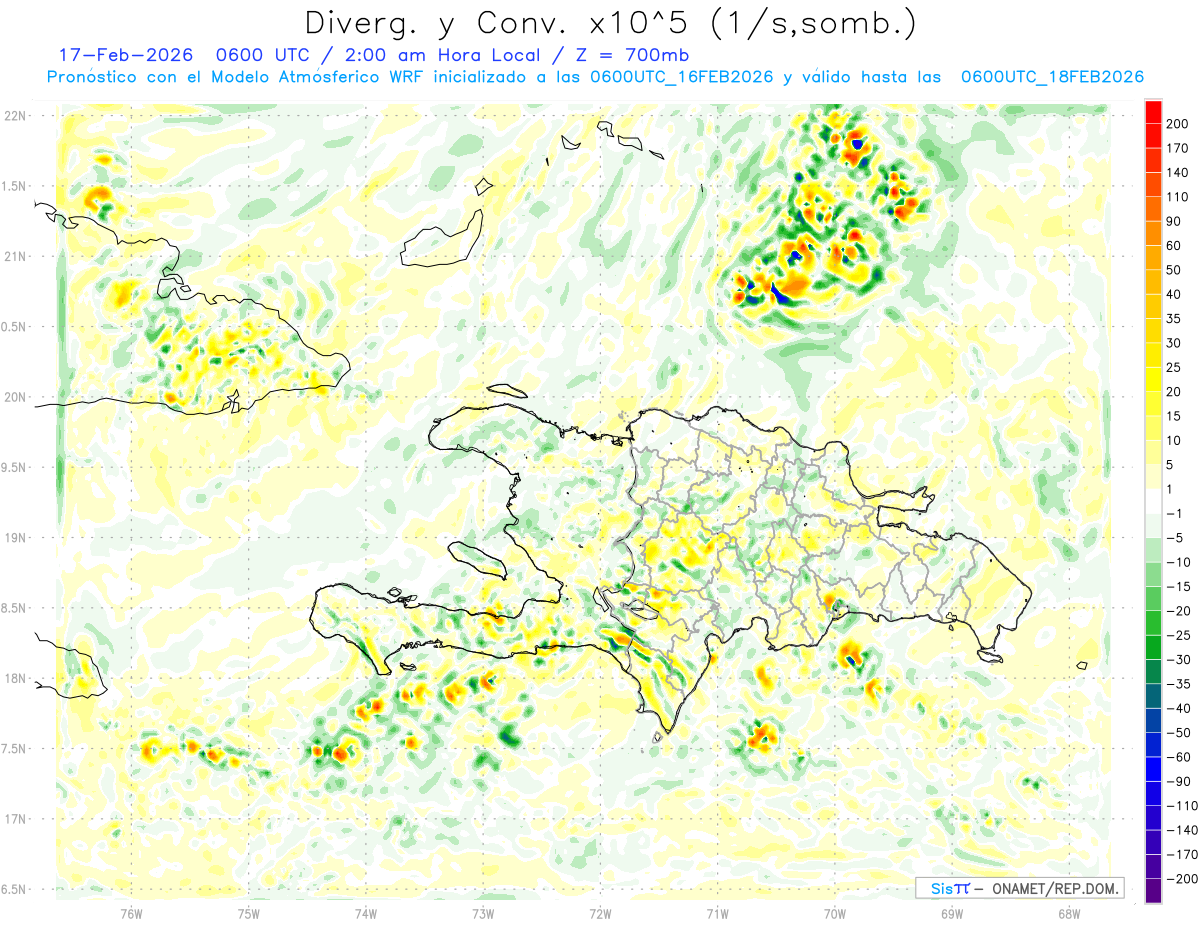Click the '74W' longitude label
1200x927 pixels.
pos(365,912)
